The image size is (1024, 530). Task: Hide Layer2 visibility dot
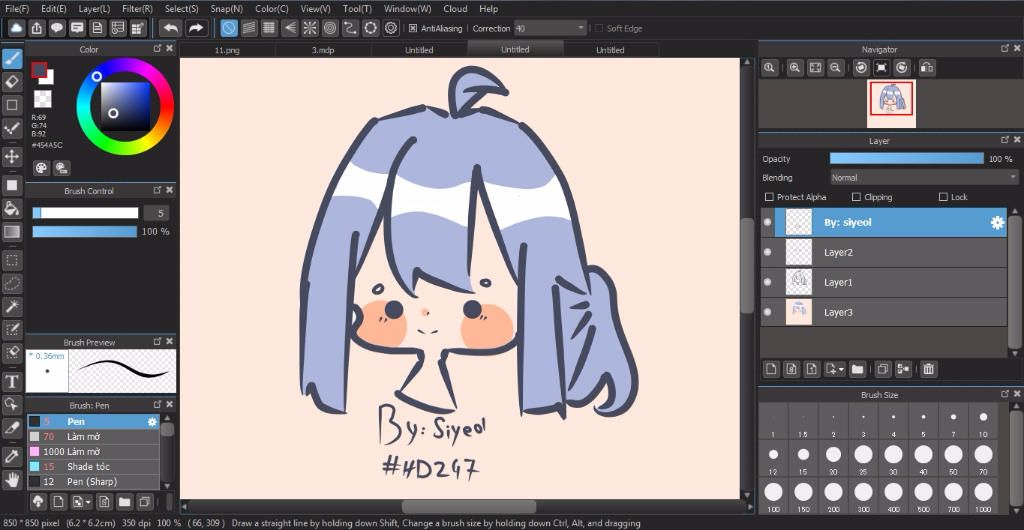(x=767, y=252)
